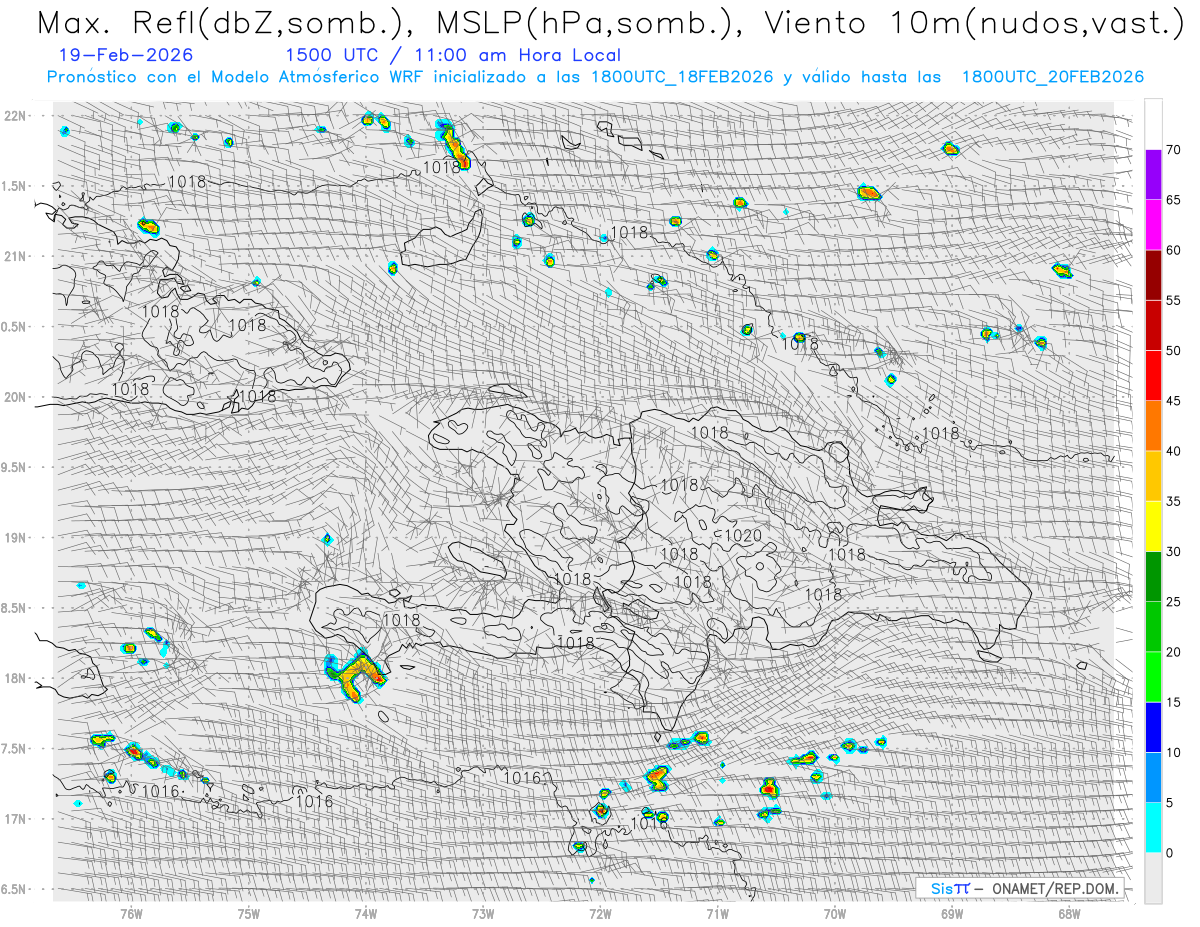This screenshot has width=1200, height=927.
Task: Pick the yellow 30–35 dBZ color band
Action: tap(1153, 526)
